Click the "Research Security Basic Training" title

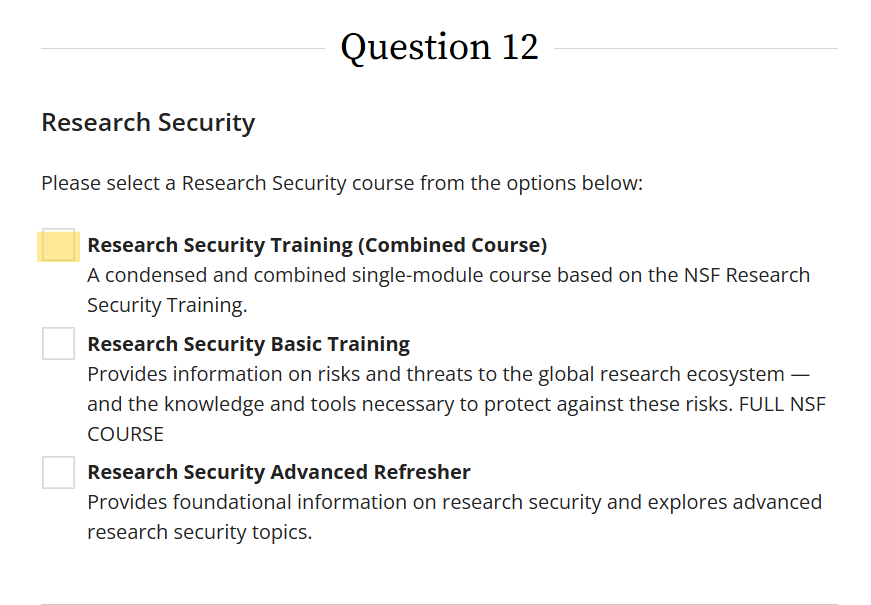pos(248,344)
